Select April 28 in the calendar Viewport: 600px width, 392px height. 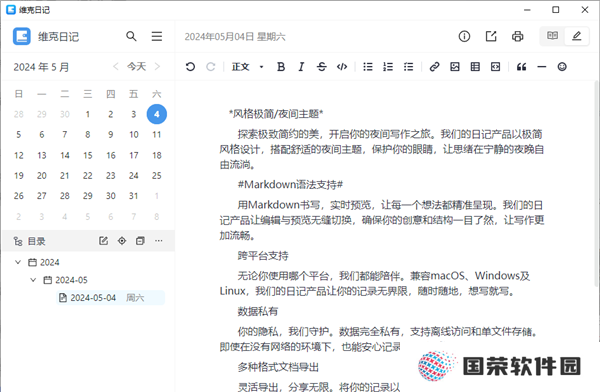pos(18,114)
